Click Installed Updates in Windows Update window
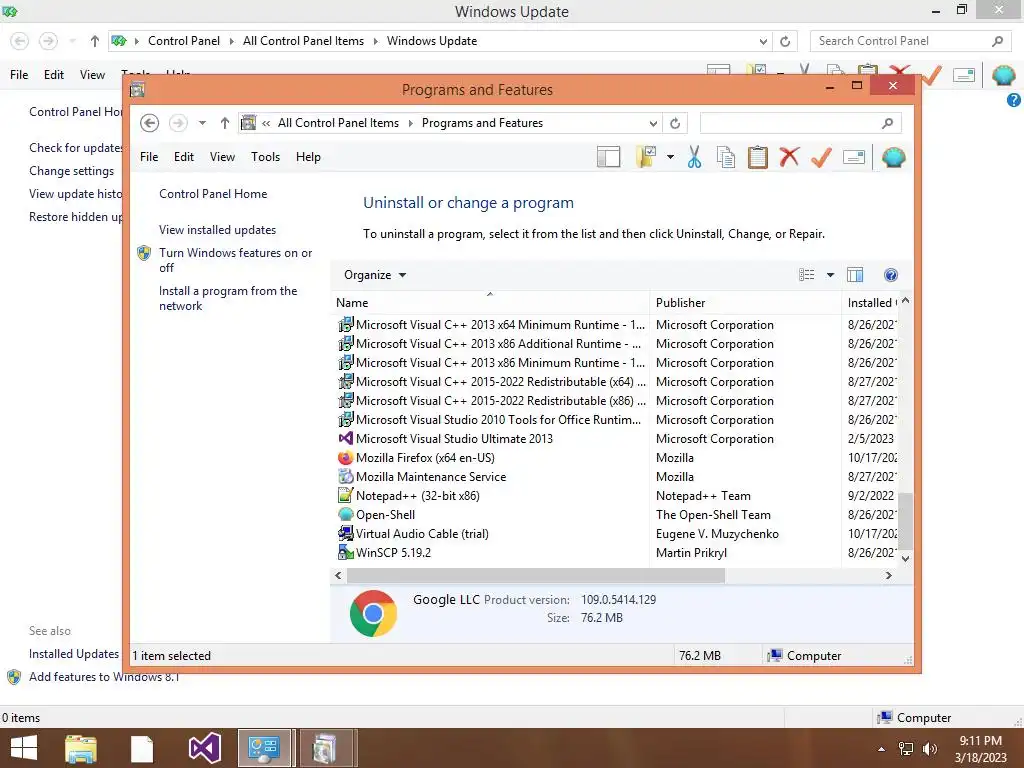The width and height of the screenshot is (1024, 768). tap(74, 654)
